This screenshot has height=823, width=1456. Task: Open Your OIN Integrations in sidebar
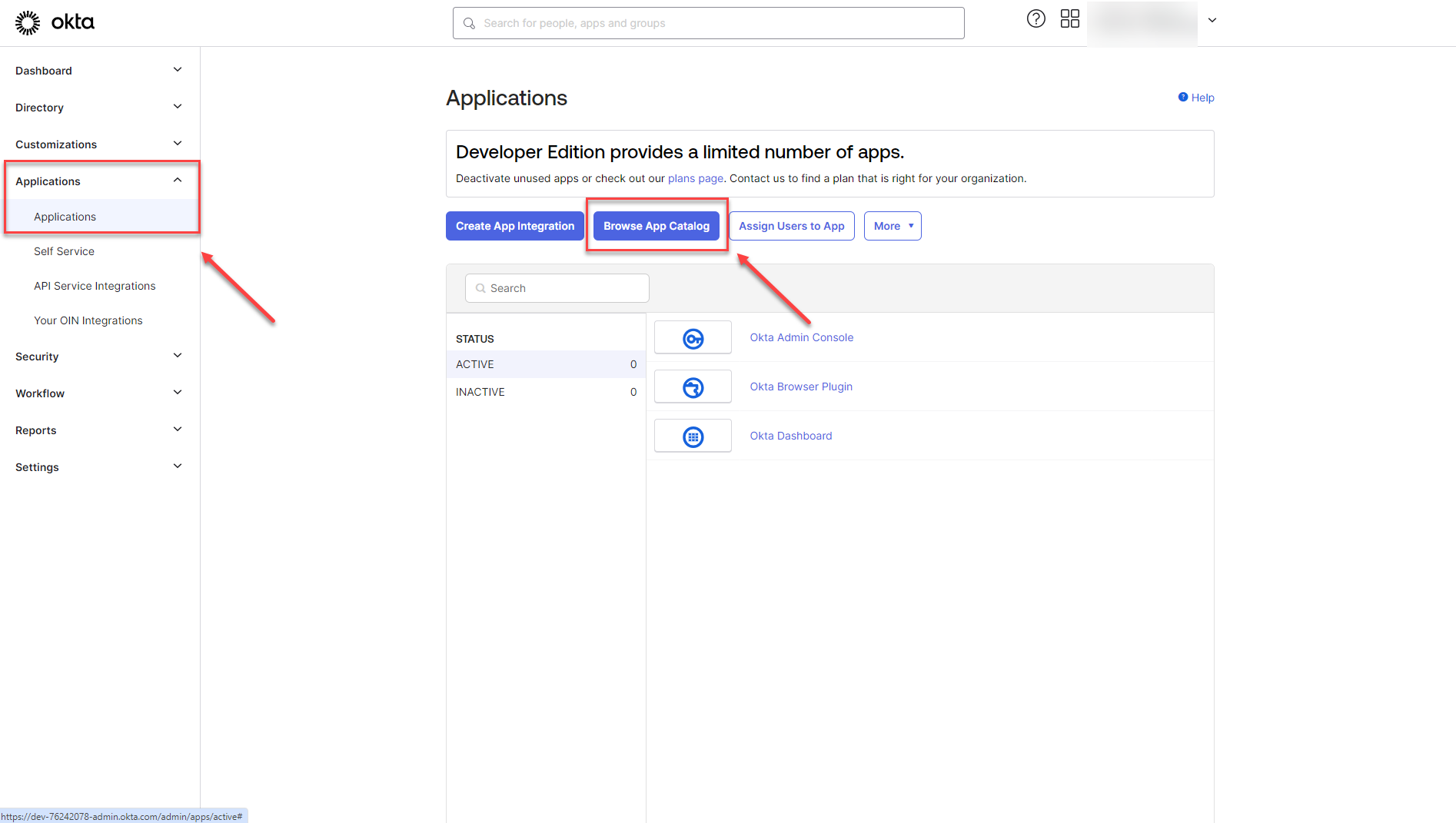[x=88, y=320]
